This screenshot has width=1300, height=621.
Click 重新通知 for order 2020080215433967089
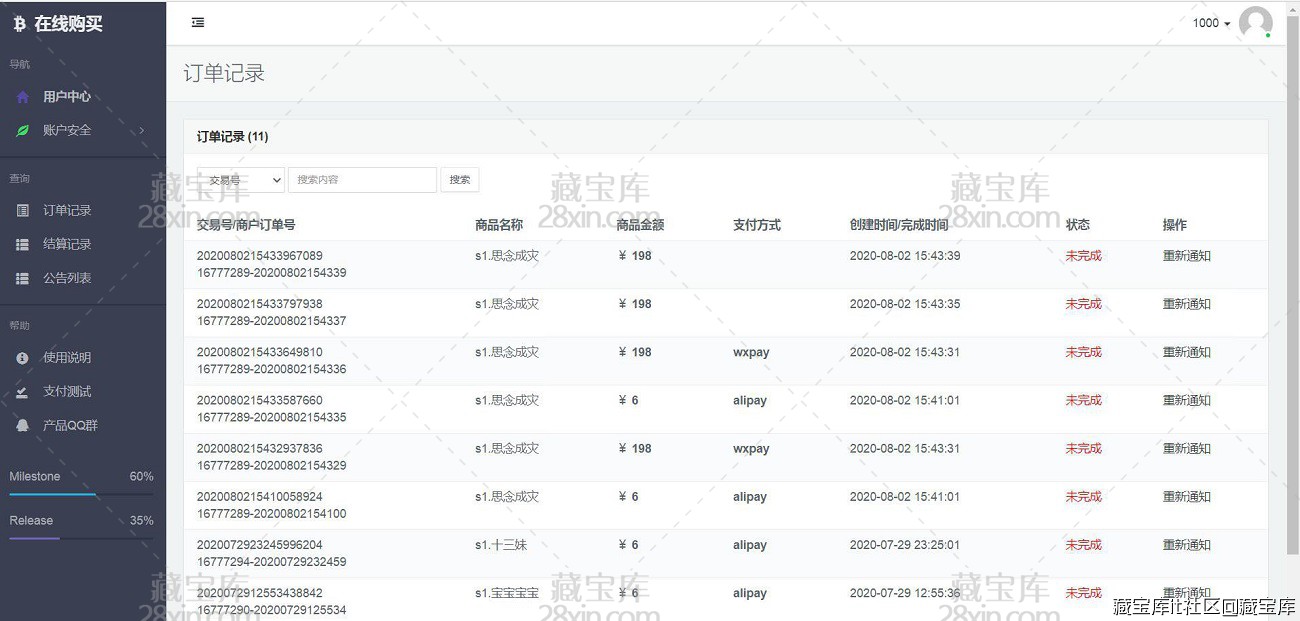(1186, 256)
